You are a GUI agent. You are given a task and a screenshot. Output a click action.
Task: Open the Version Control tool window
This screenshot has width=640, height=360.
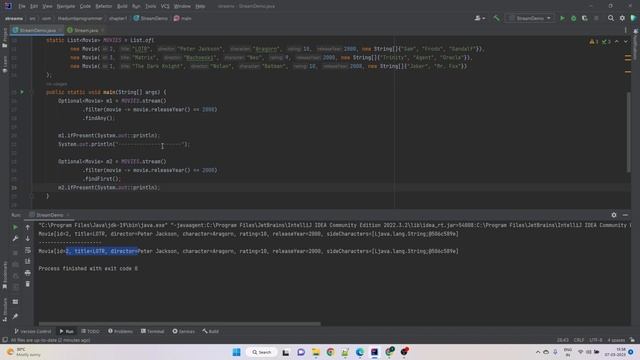(x=33, y=331)
